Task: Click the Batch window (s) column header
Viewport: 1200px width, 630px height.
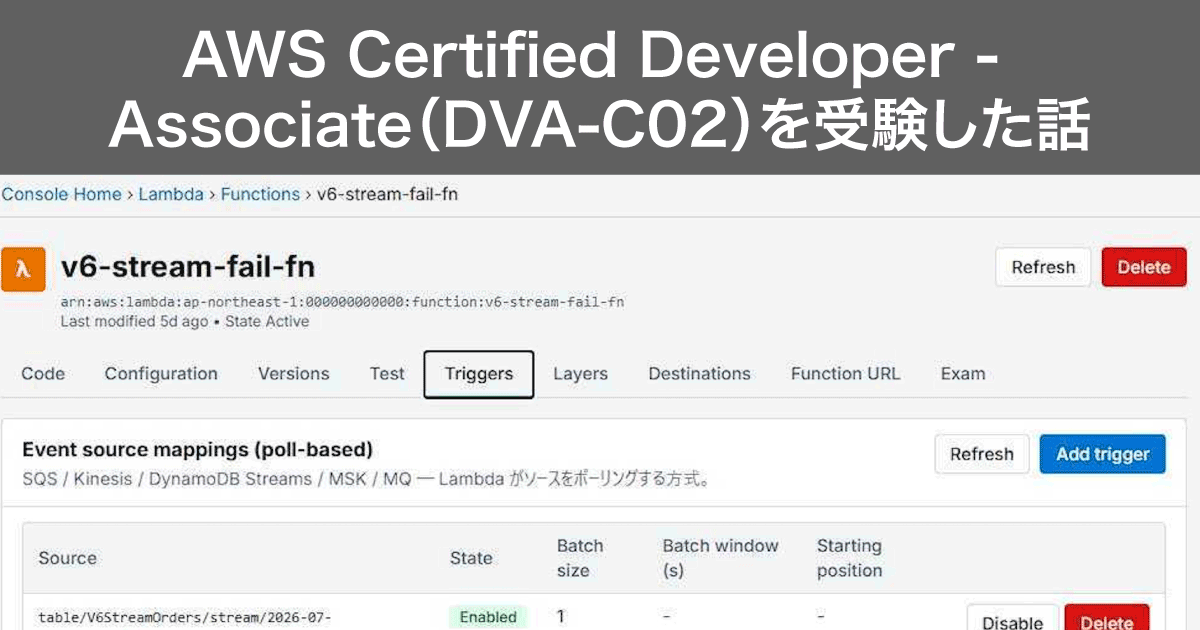Action: (720, 558)
